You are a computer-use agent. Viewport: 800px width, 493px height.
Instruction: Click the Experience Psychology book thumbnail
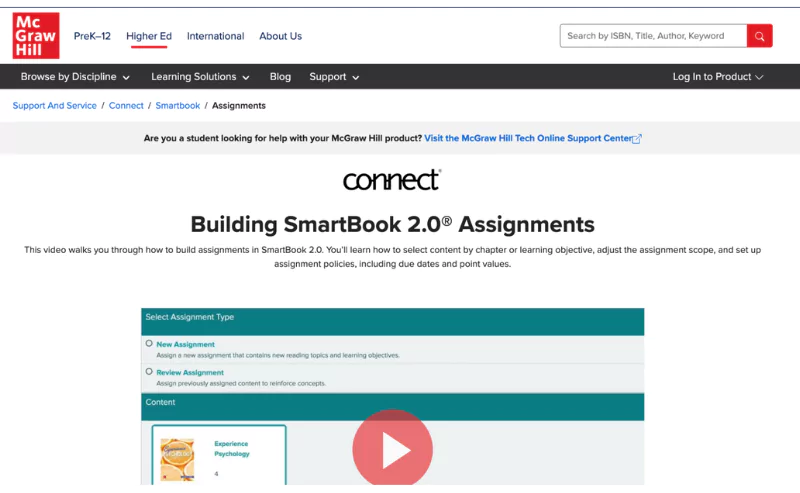[x=177, y=459]
